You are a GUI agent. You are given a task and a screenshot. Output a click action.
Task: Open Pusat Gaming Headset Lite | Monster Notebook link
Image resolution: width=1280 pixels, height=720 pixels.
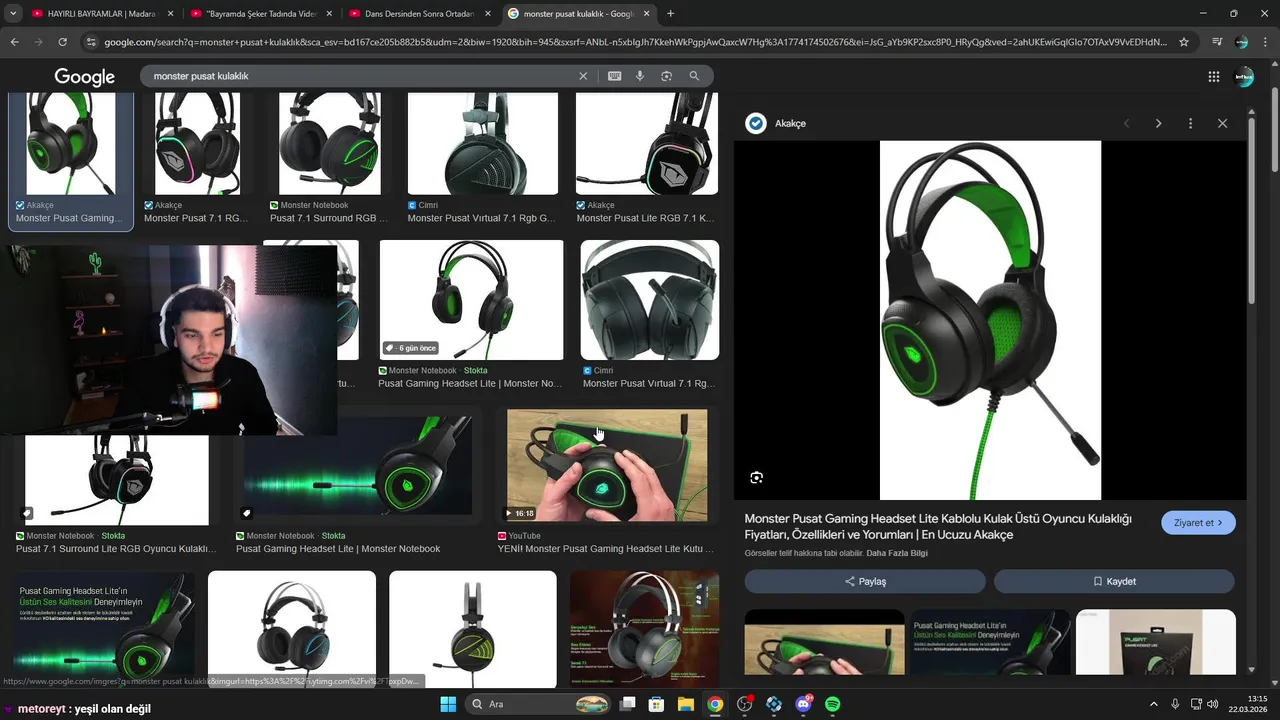tap(338, 549)
